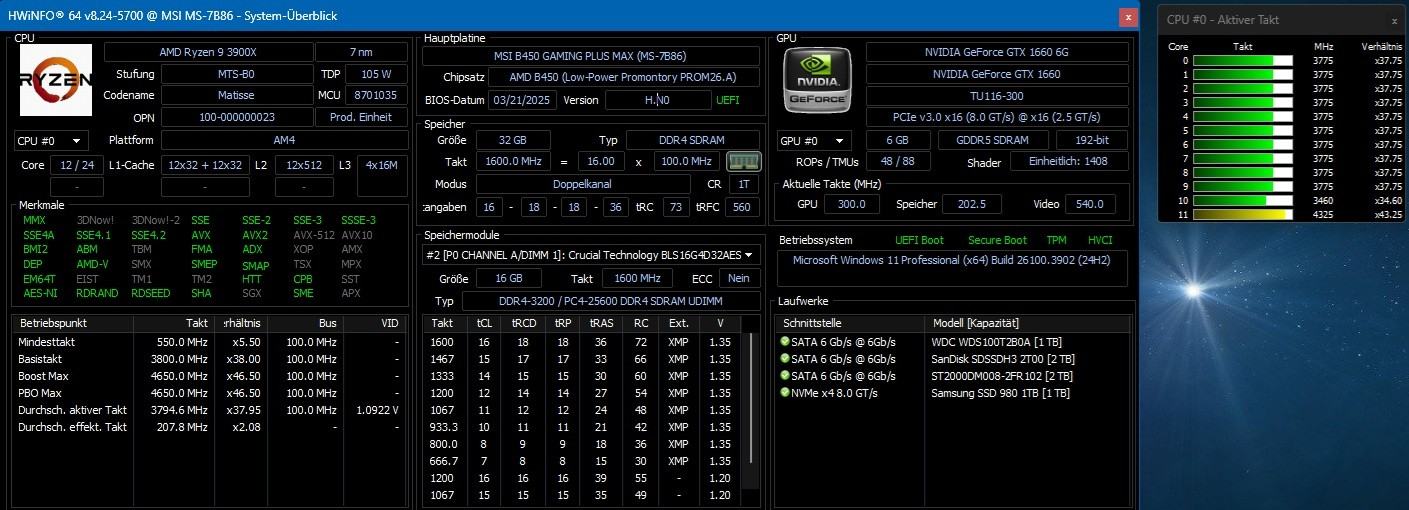Close the HWiNFO System-Überblick window
This screenshot has width=1409, height=510.
(x=1129, y=17)
